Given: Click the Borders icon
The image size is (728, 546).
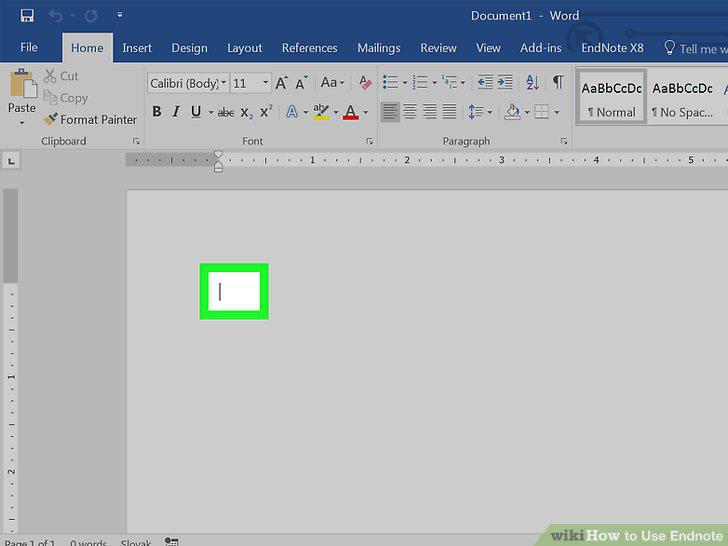Looking at the screenshot, I should (x=542, y=112).
